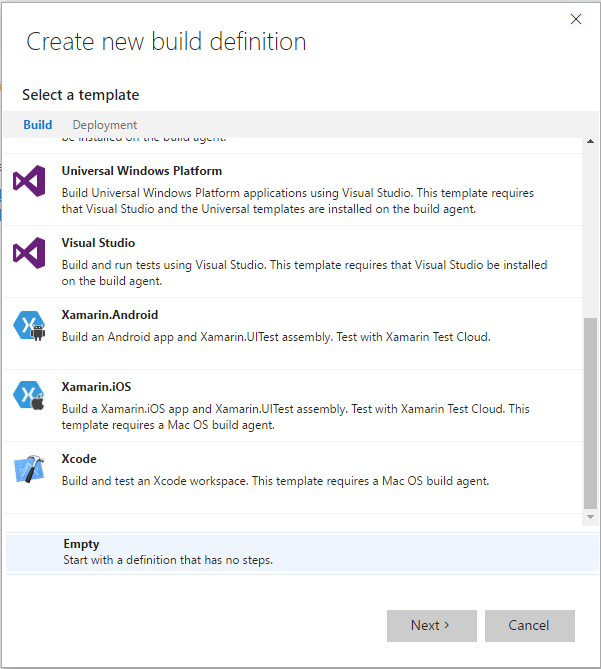The width and height of the screenshot is (601, 669).
Task: Click the Universal Windows Platform Visual Studio icon
Action: (29, 181)
